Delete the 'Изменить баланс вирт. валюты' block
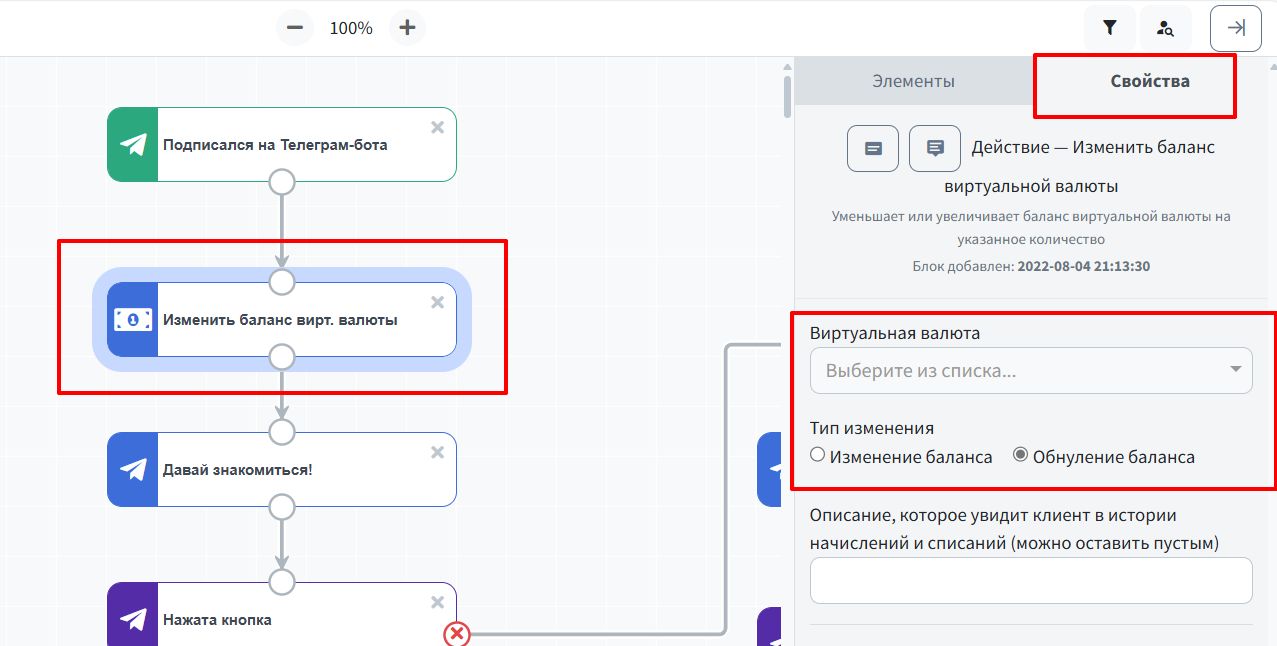The width and height of the screenshot is (1277, 646). point(437,302)
